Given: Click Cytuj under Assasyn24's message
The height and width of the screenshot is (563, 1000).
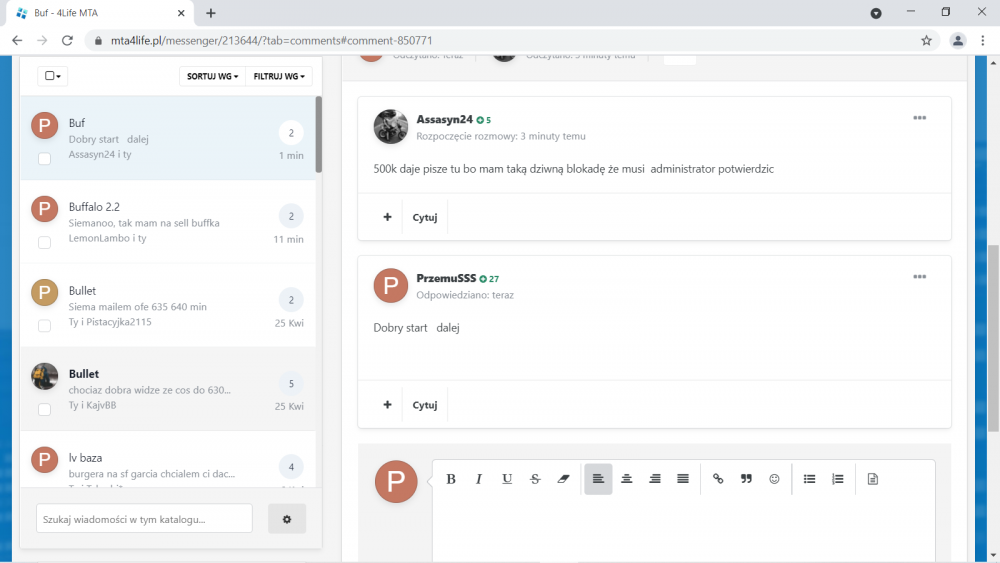Looking at the screenshot, I should (x=425, y=217).
